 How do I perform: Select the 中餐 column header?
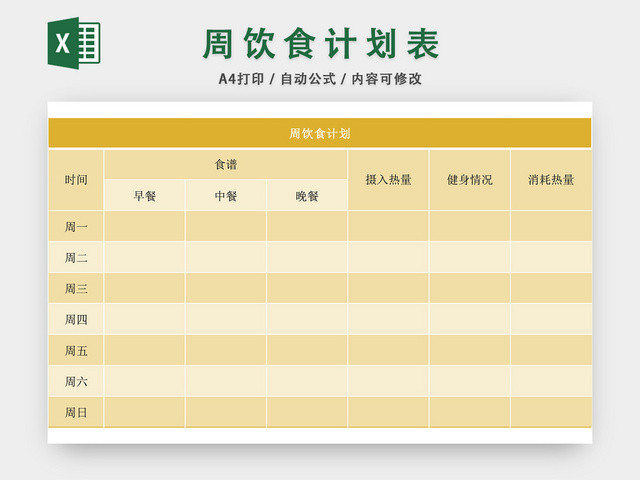pyautogui.click(x=226, y=196)
